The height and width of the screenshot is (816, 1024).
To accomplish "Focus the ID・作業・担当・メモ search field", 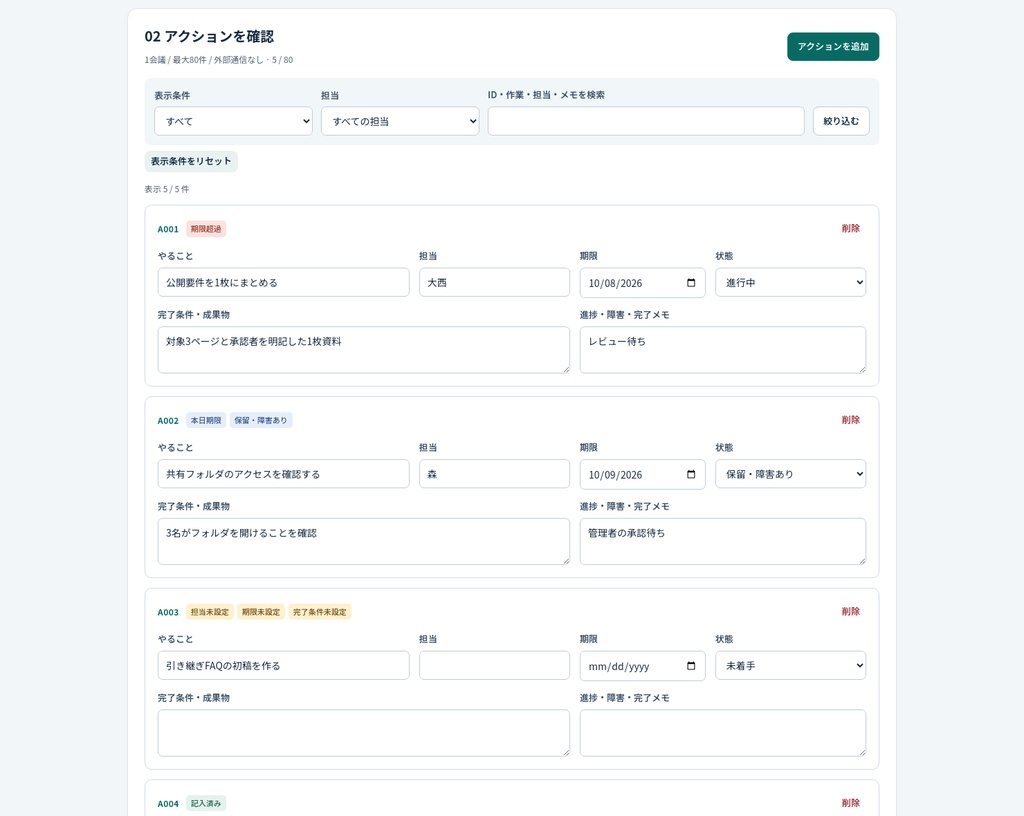I will click(x=646, y=121).
